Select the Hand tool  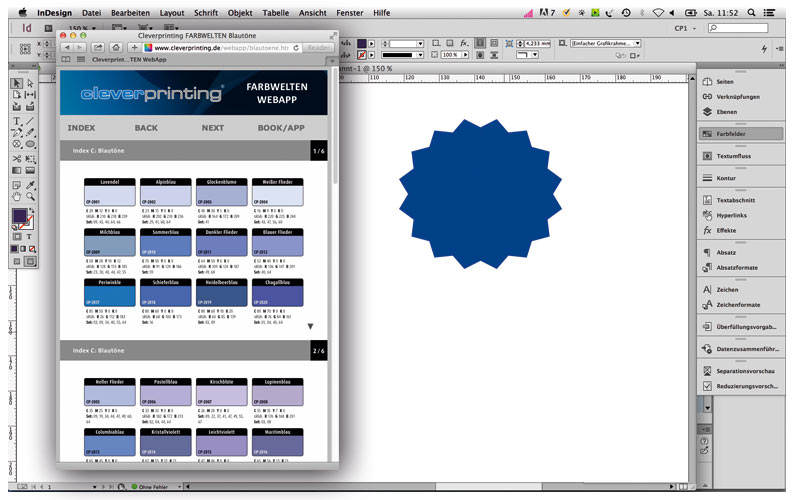[17, 196]
